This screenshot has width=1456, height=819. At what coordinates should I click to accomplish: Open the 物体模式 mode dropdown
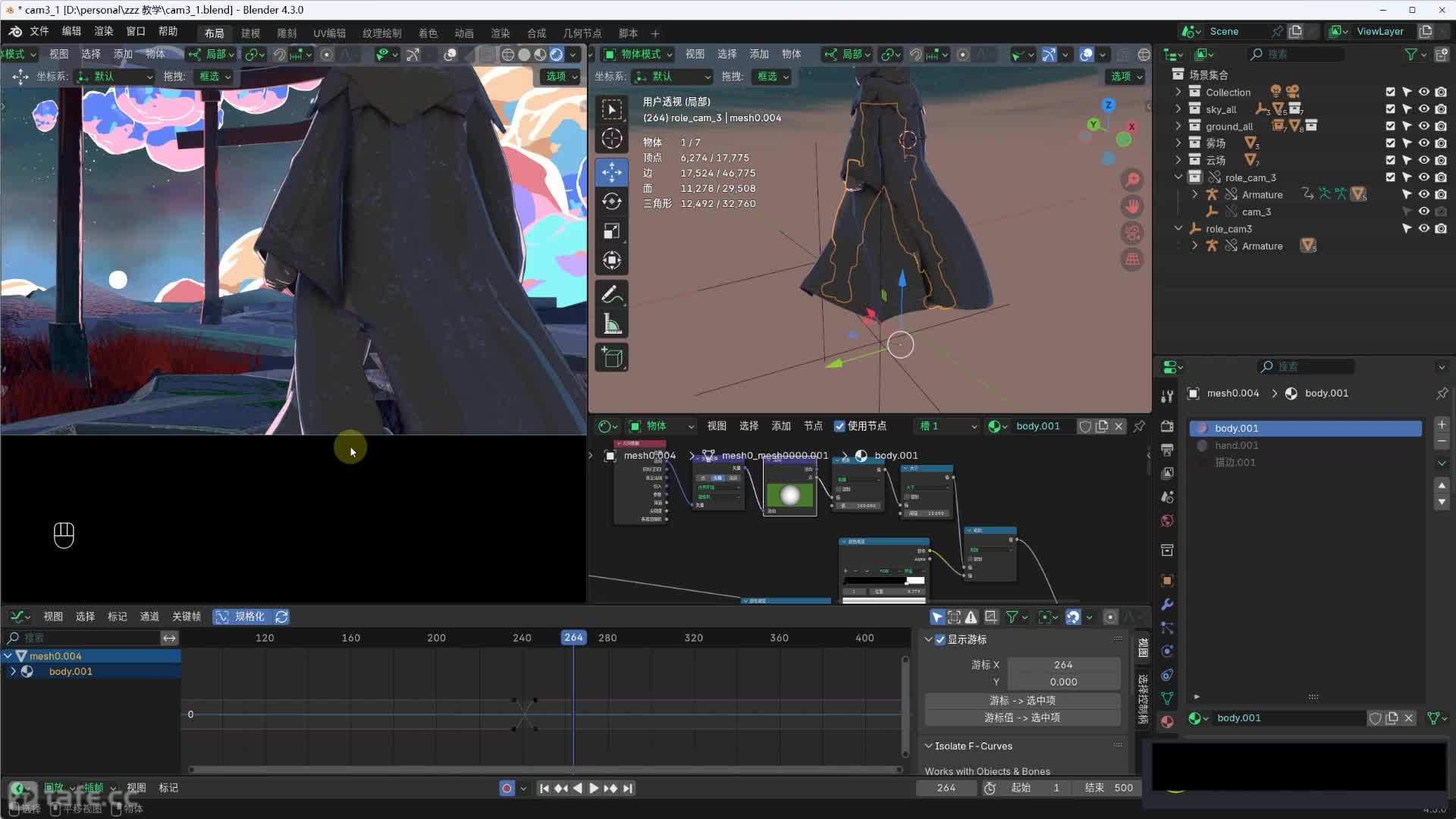639,54
